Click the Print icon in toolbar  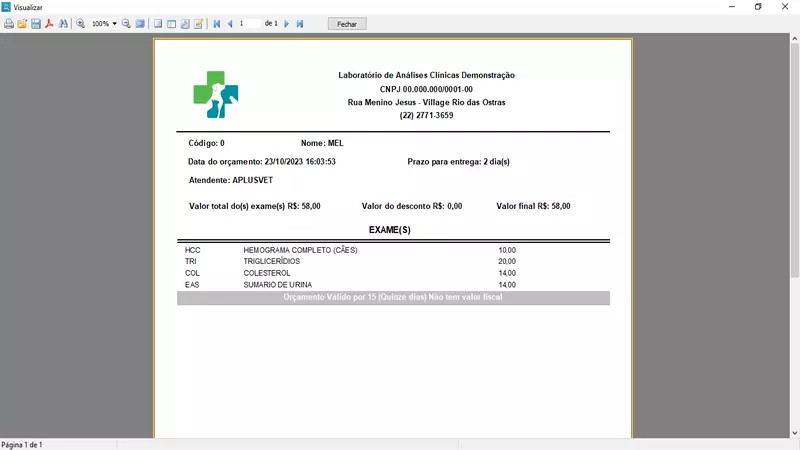[9, 23]
